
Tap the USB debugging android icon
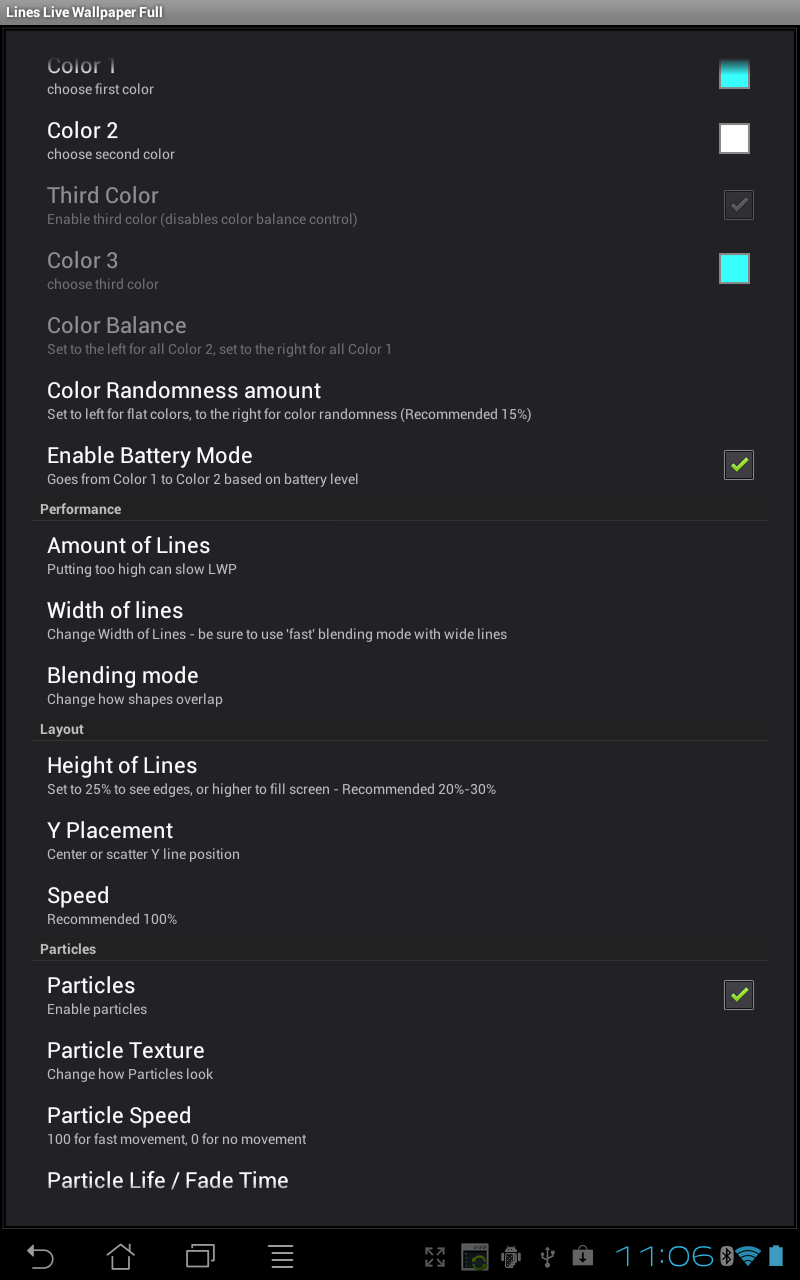pos(510,1256)
